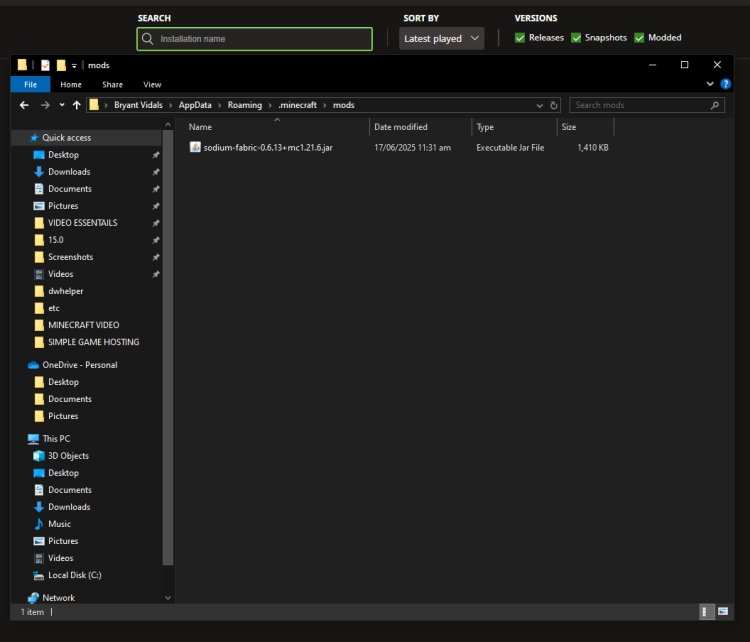
Task: Open the VIDEO ESSENTAILS folder
Action: point(82,223)
